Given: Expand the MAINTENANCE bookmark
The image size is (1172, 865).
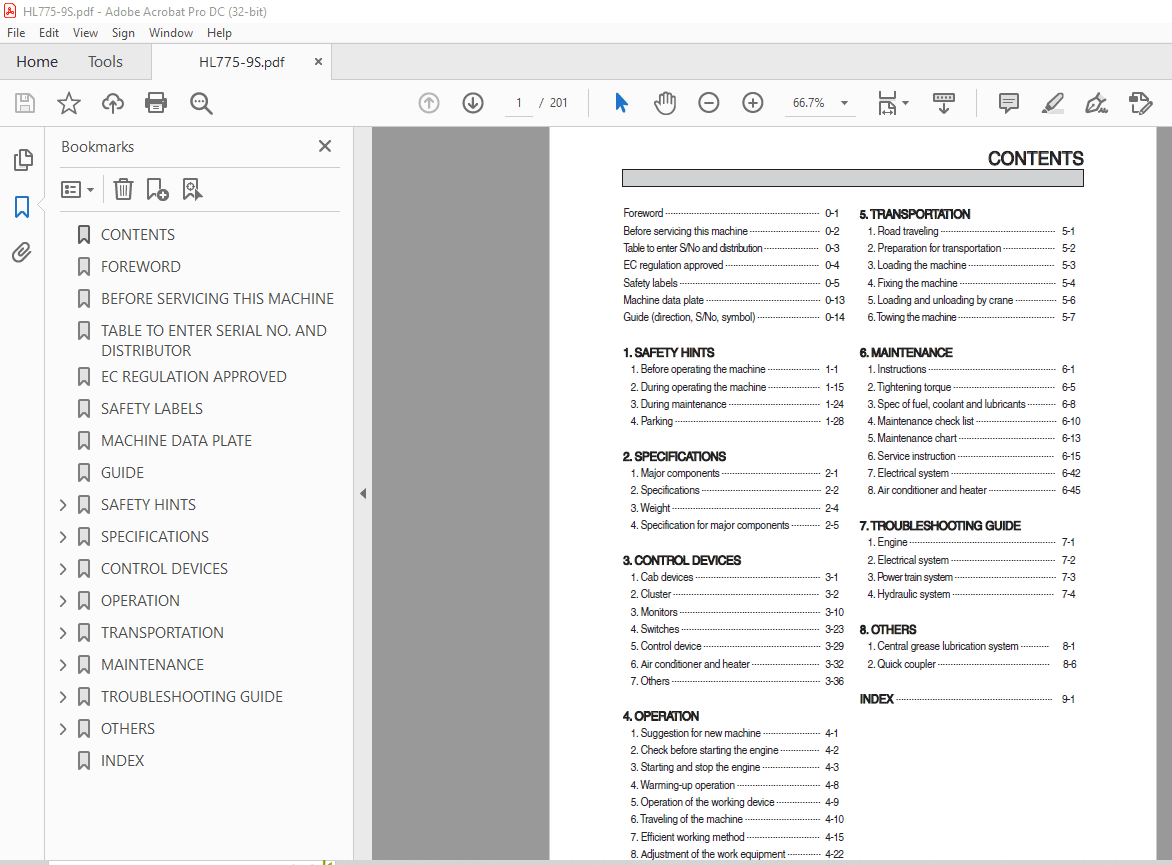Looking at the screenshot, I should pyautogui.click(x=64, y=665).
